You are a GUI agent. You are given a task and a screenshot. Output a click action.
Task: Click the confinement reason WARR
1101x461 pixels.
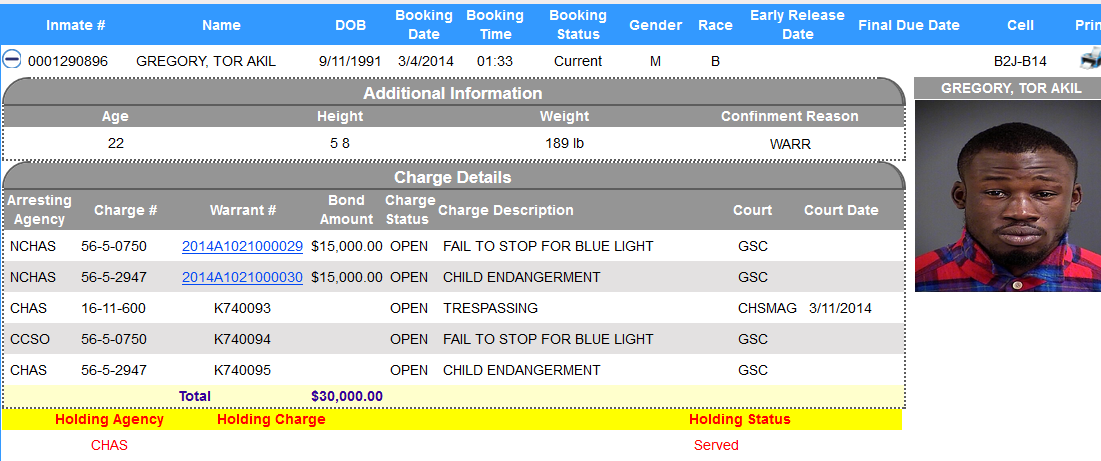coord(790,145)
